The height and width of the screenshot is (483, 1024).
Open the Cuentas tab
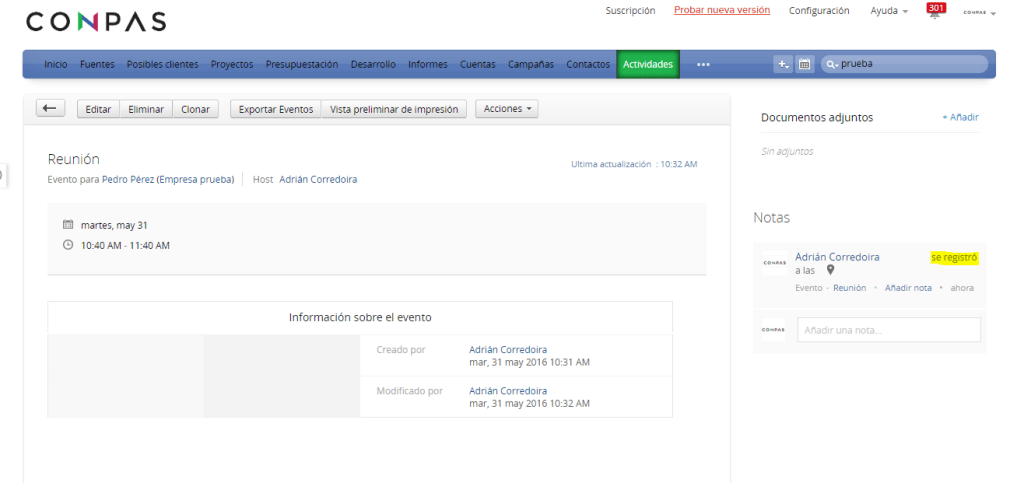477,65
